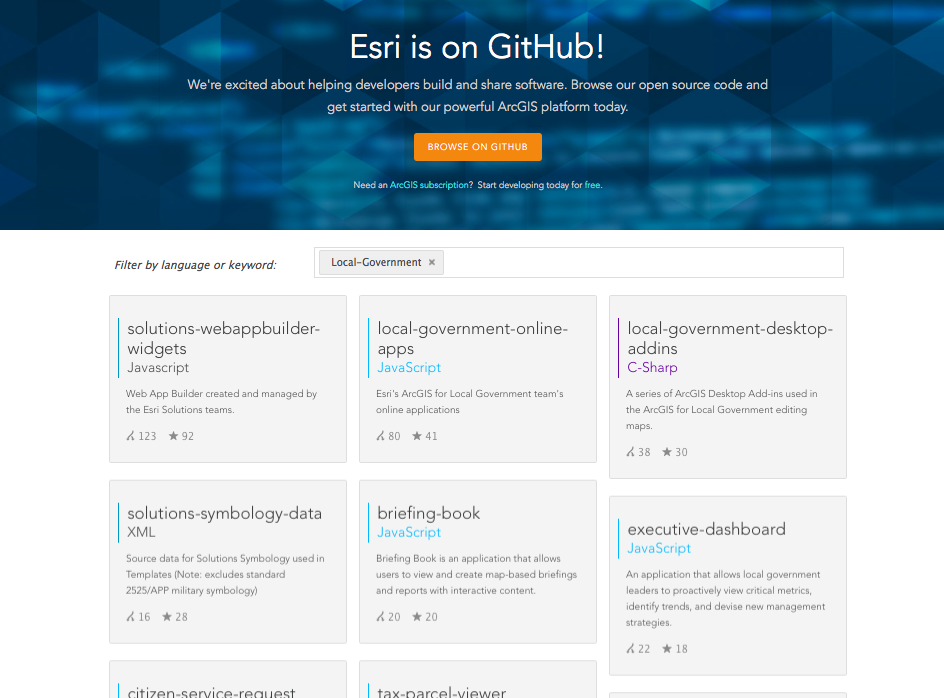The height and width of the screenshot is (698, 944).
Task: Filter by JavaScript on local-government-online-apps card
Action: pos(409,367)
